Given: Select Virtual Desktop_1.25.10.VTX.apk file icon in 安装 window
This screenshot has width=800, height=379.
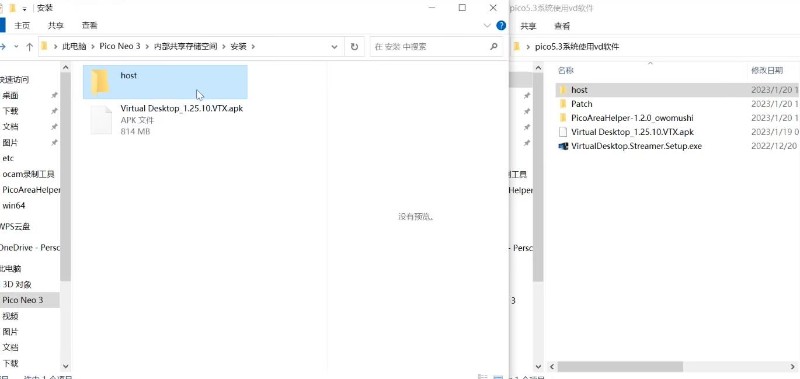Looking at the screenshot, I should pos(101,120).
